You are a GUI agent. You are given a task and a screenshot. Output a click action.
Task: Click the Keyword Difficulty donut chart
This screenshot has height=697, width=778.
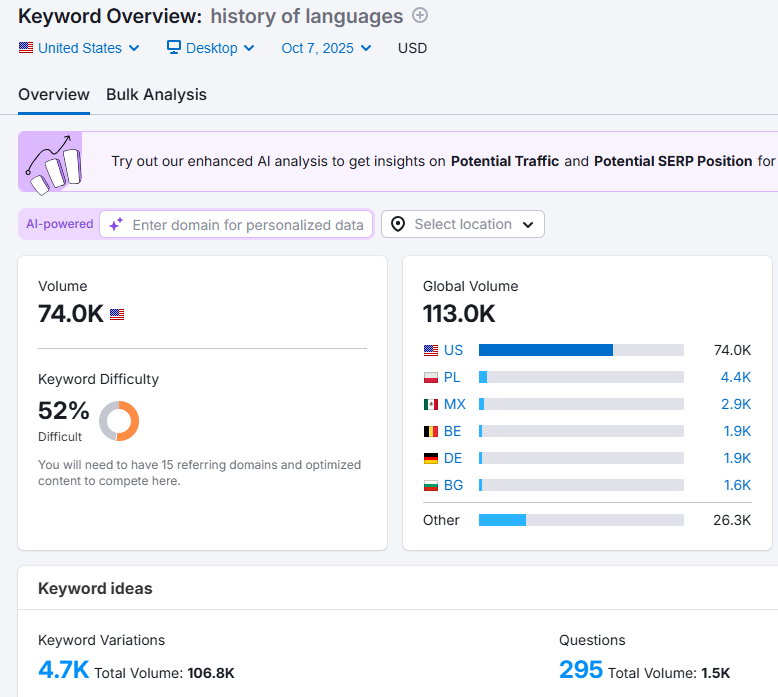tap(119, 421)
